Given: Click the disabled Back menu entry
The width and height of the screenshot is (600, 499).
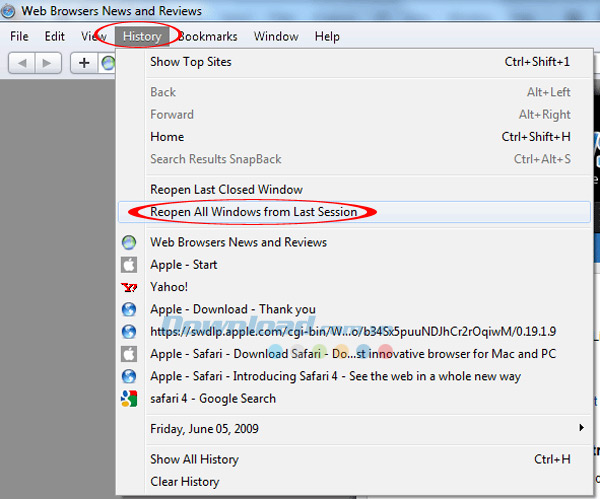Looking at the screenshot, I should [x=354, y=92].
